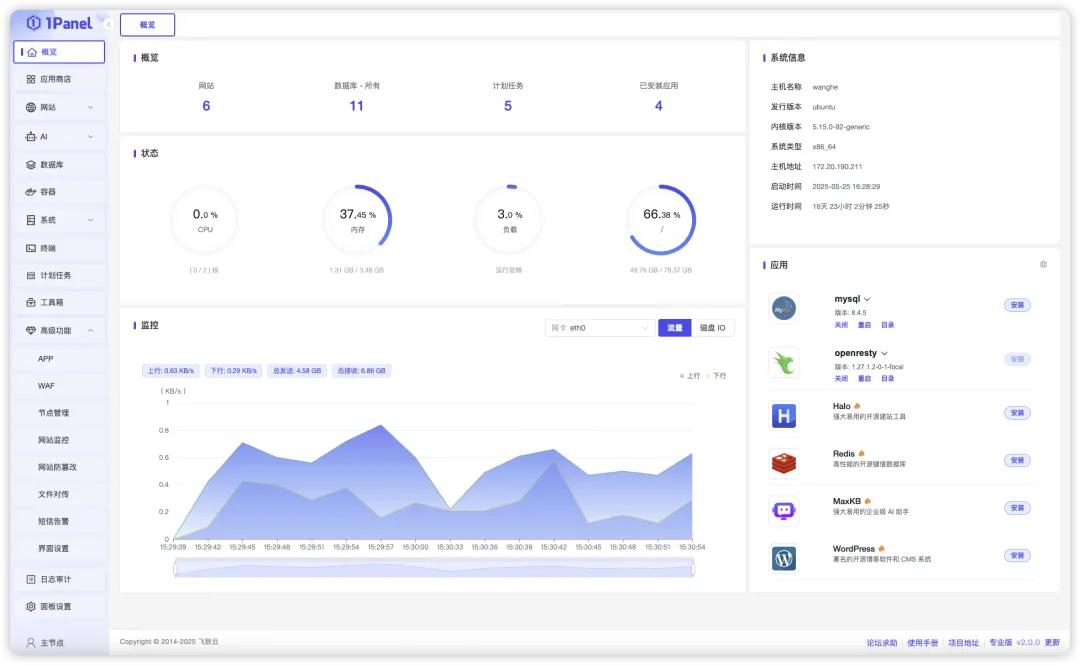The height and width of the screenshot is (665, 1080).
Task: Switch monitor chart to 磁盘 IO
Action: coord(712,328)
